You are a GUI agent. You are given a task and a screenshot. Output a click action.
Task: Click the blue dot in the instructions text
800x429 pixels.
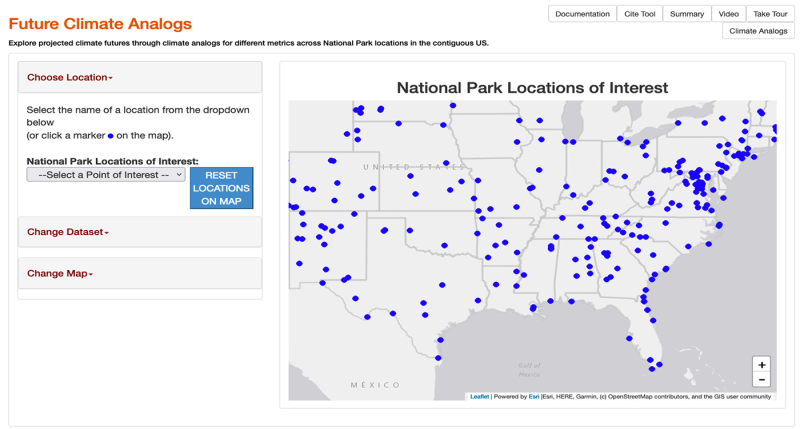tap(110, 135)
